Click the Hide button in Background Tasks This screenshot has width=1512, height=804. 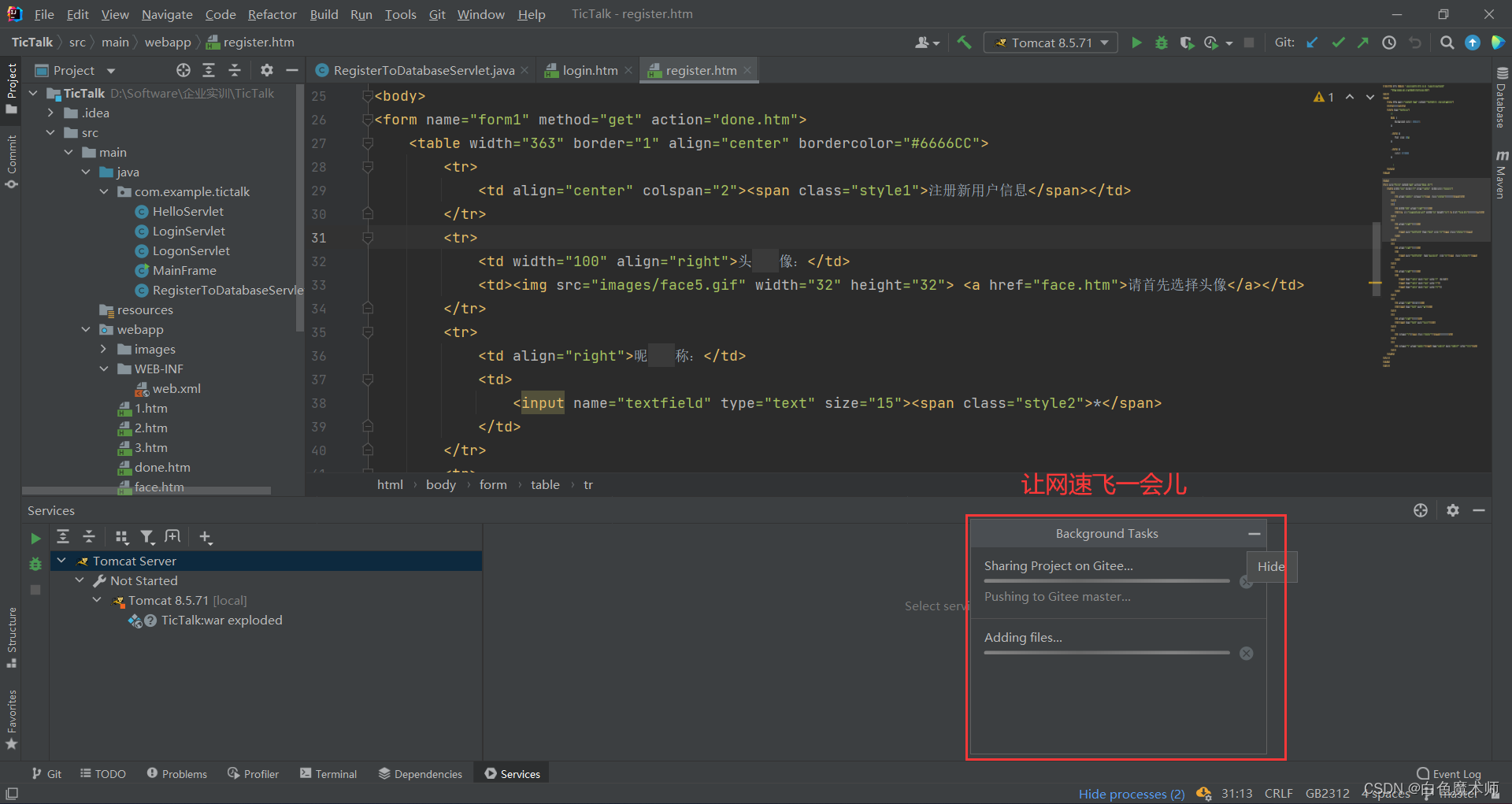[x=1271, y=566]
